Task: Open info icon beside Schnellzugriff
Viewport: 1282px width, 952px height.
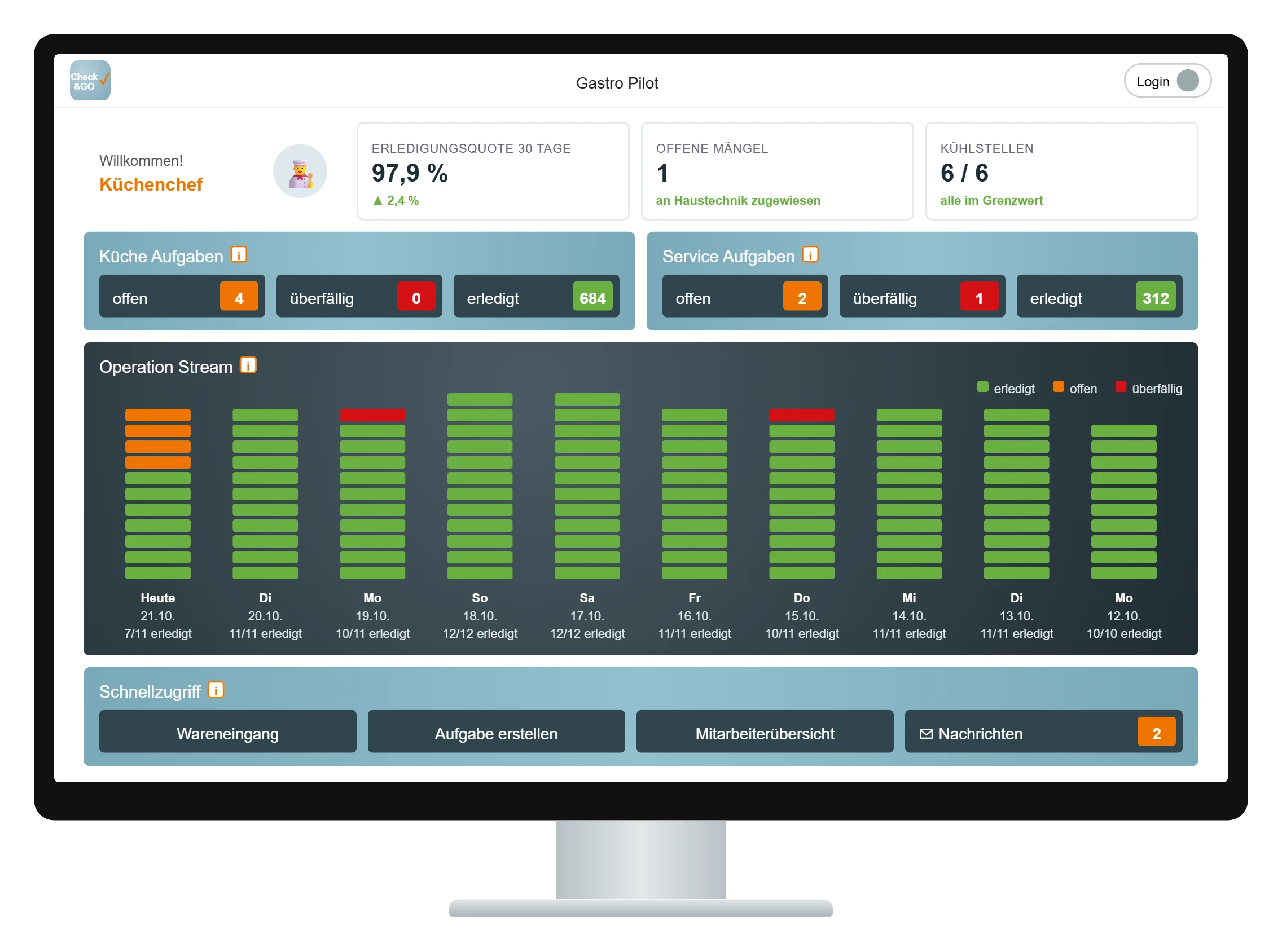Action: pyautogui.click(x=216, y=690)
